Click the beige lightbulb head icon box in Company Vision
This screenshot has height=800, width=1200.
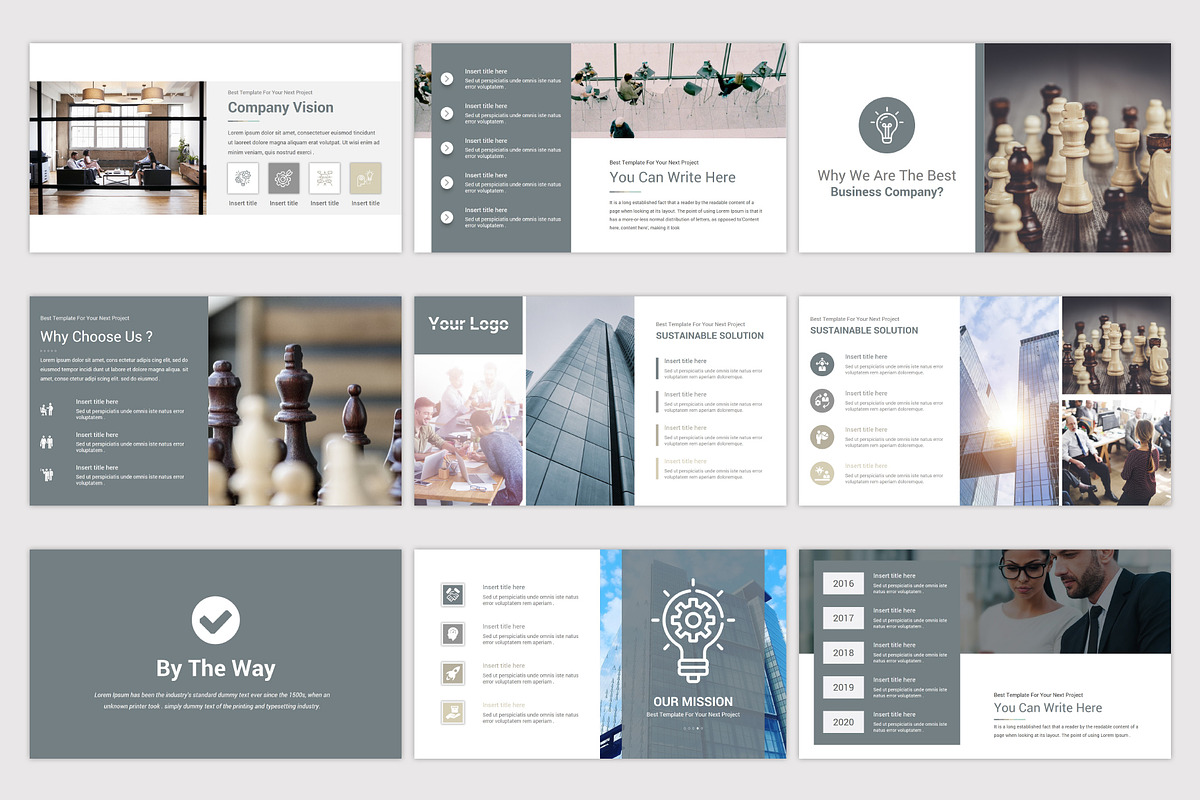coord(365,179)
